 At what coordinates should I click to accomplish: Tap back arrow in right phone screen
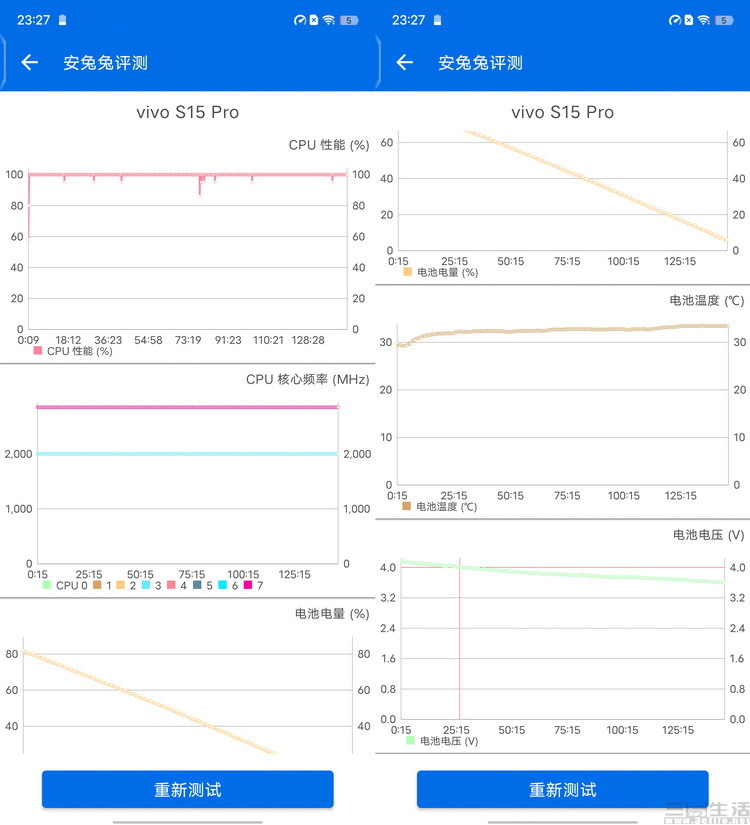pos(404,63)
